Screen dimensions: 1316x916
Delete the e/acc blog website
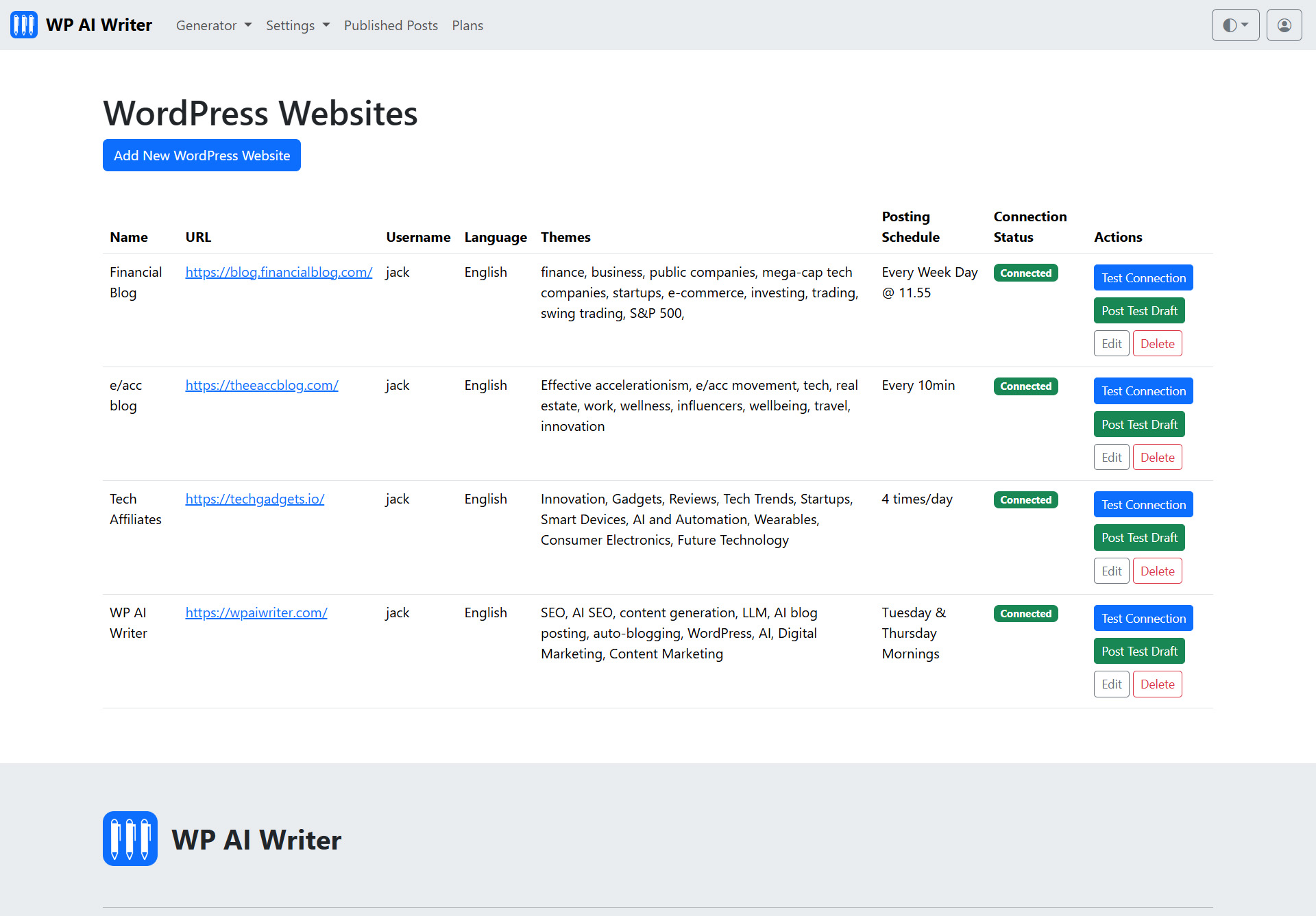point(1157,456)
